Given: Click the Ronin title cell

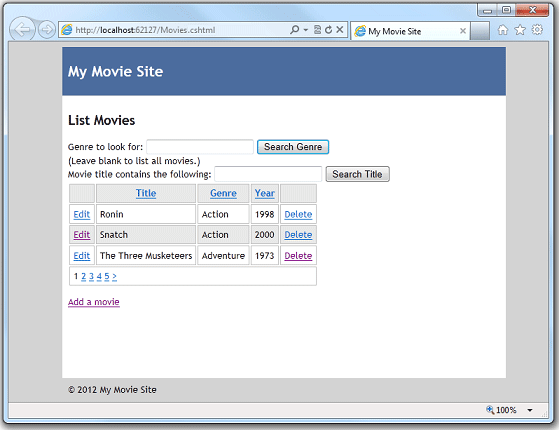Looking at the screenshot, I should coord(146,214).
